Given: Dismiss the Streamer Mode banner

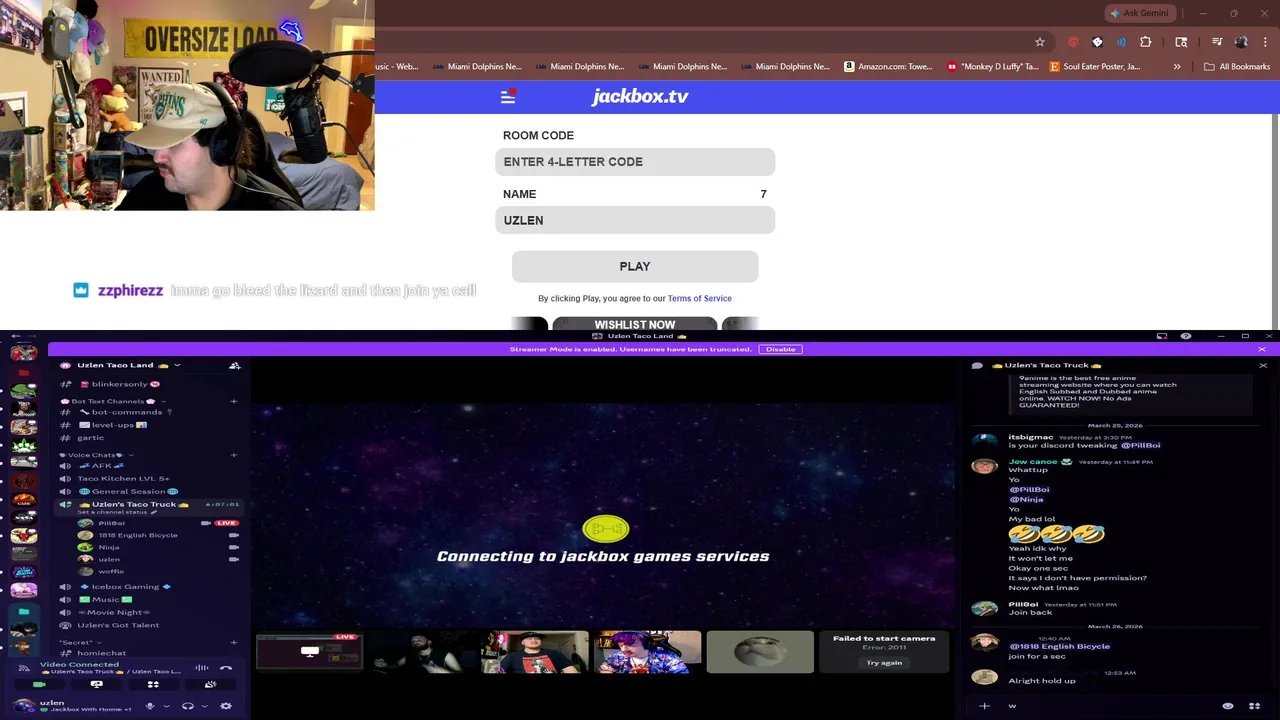Looking at the screenshot, I should (x=1262, y=349).
